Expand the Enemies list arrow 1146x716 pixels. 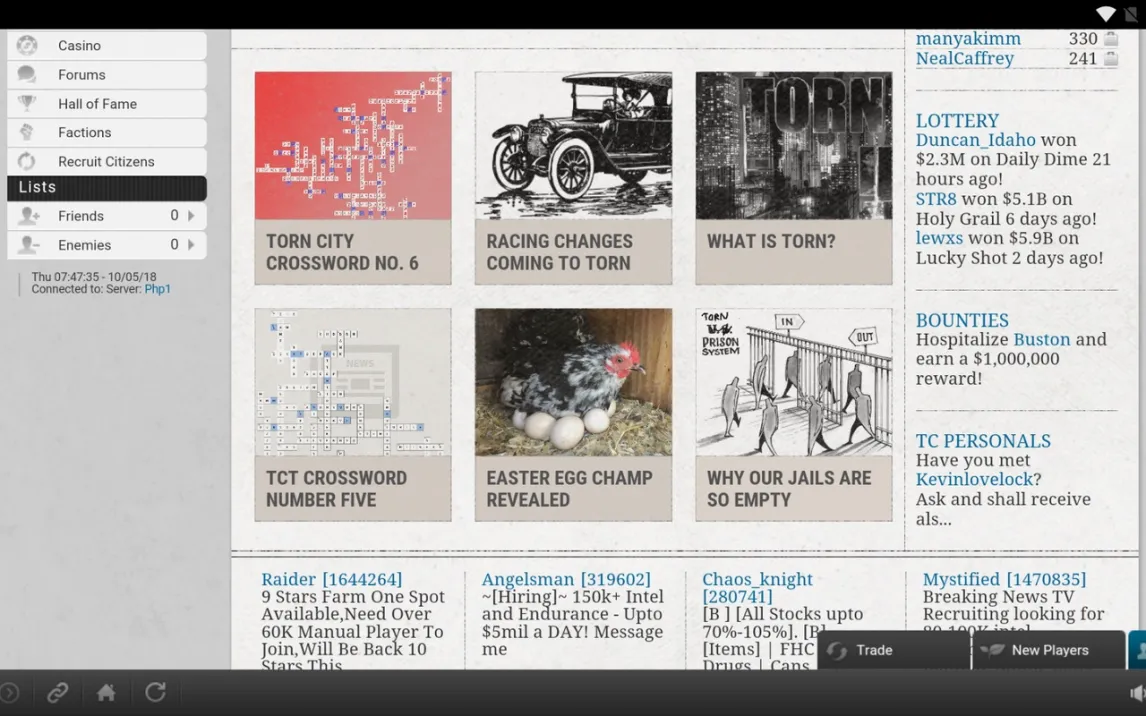tap(191, 245)
